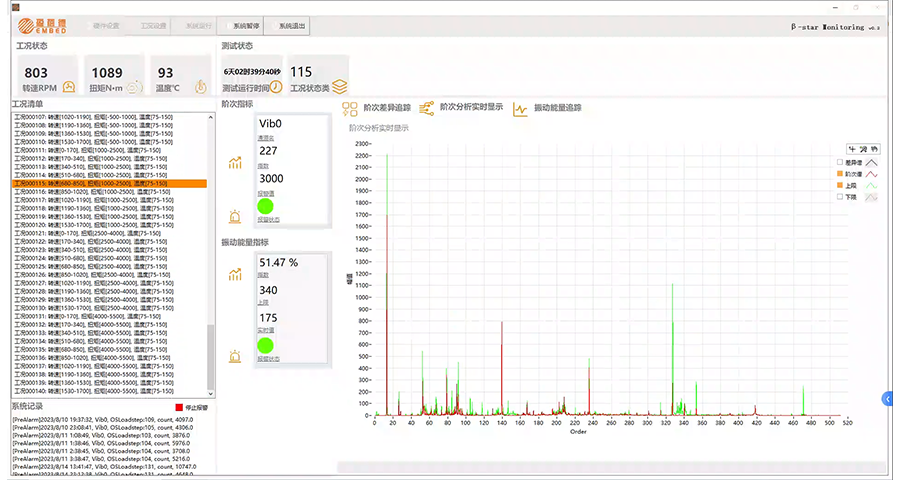Image resolution: width=900 pixels, height=480 pixels.
Task: Click the alarm bell icon in 阶次指标
Action: click(x=235, y=216)
